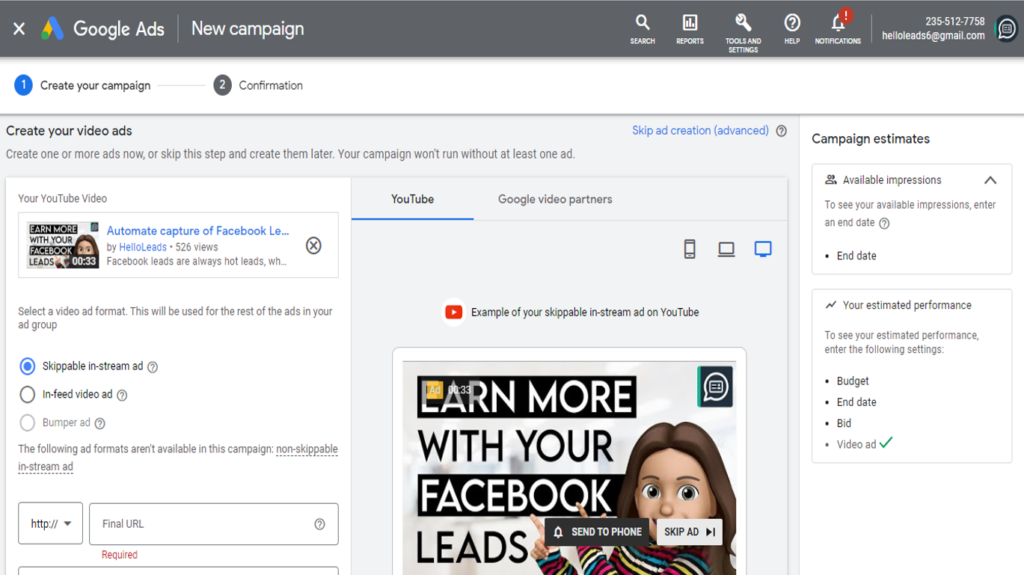
Task: Select laptop preview icon
Action: (726, 249)
